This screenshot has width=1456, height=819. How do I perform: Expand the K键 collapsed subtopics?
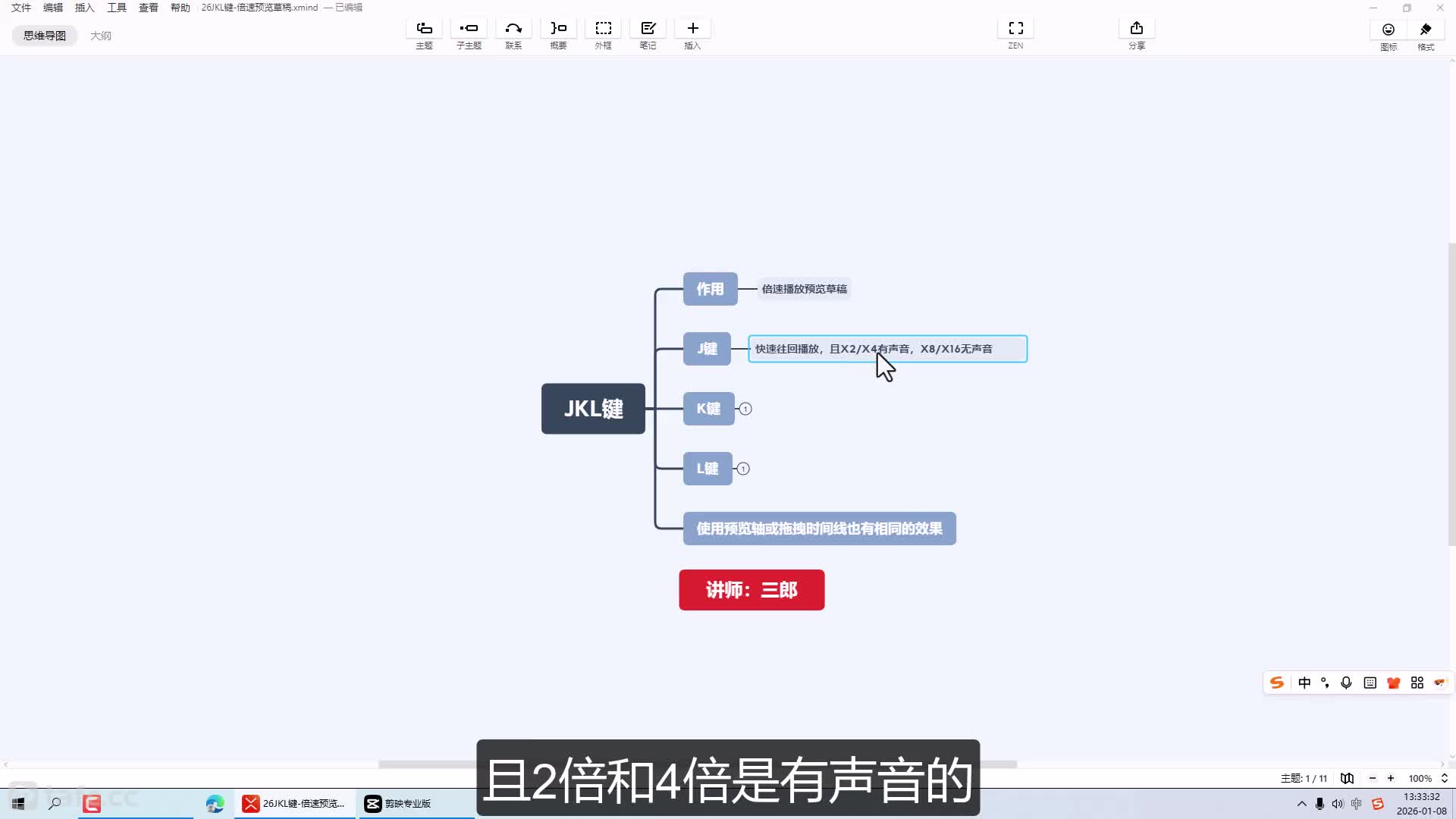745,409
